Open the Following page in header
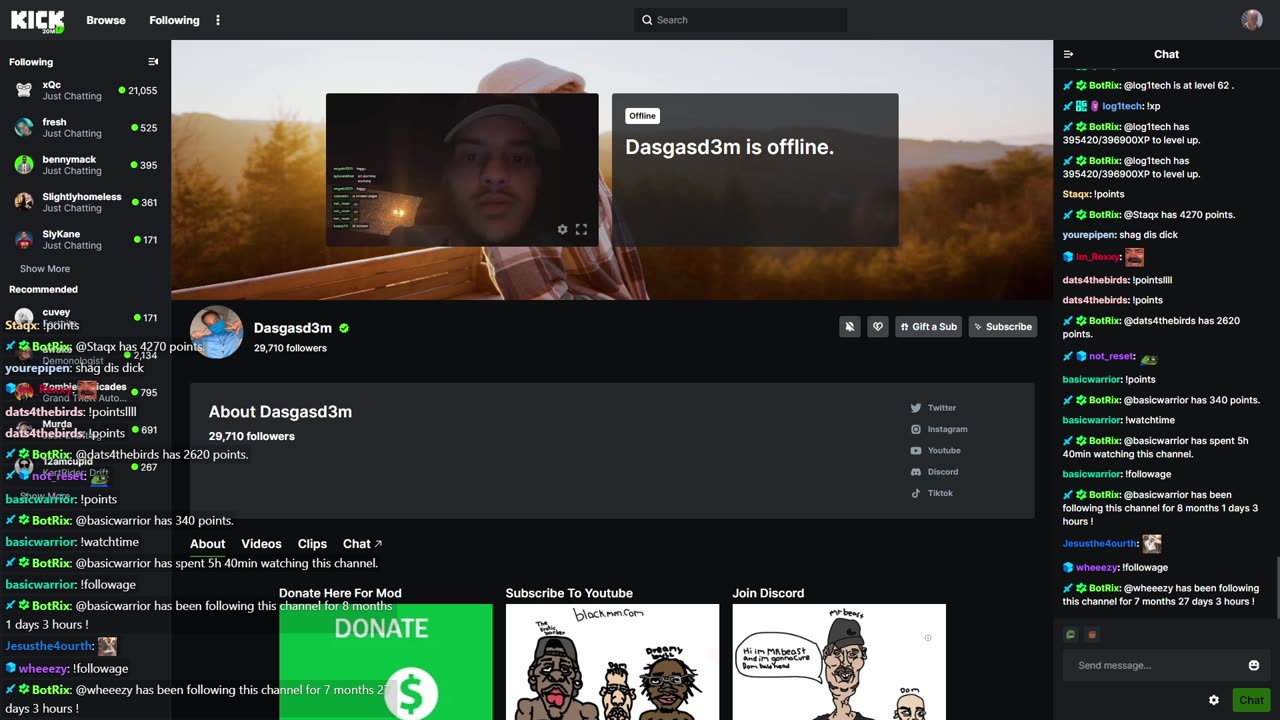Image resolution: width=1280 pixels, height=720 pixels. [174, 20]
